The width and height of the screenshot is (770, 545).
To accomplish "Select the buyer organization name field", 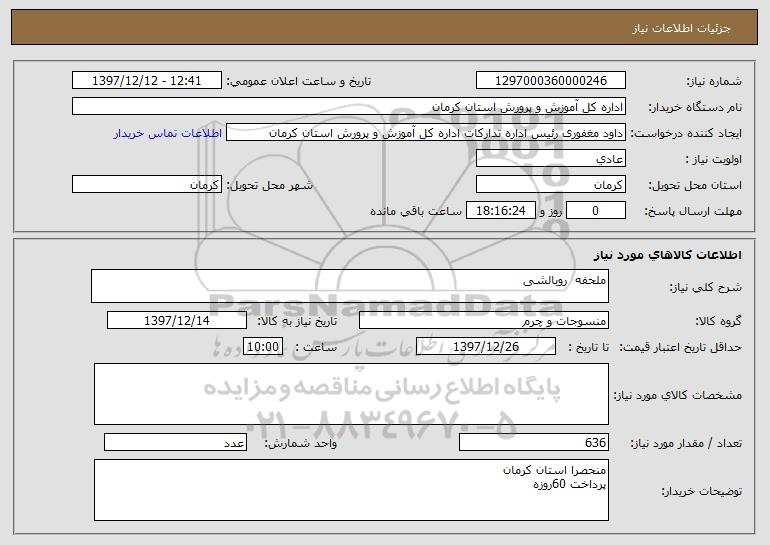I will [349, 107].
